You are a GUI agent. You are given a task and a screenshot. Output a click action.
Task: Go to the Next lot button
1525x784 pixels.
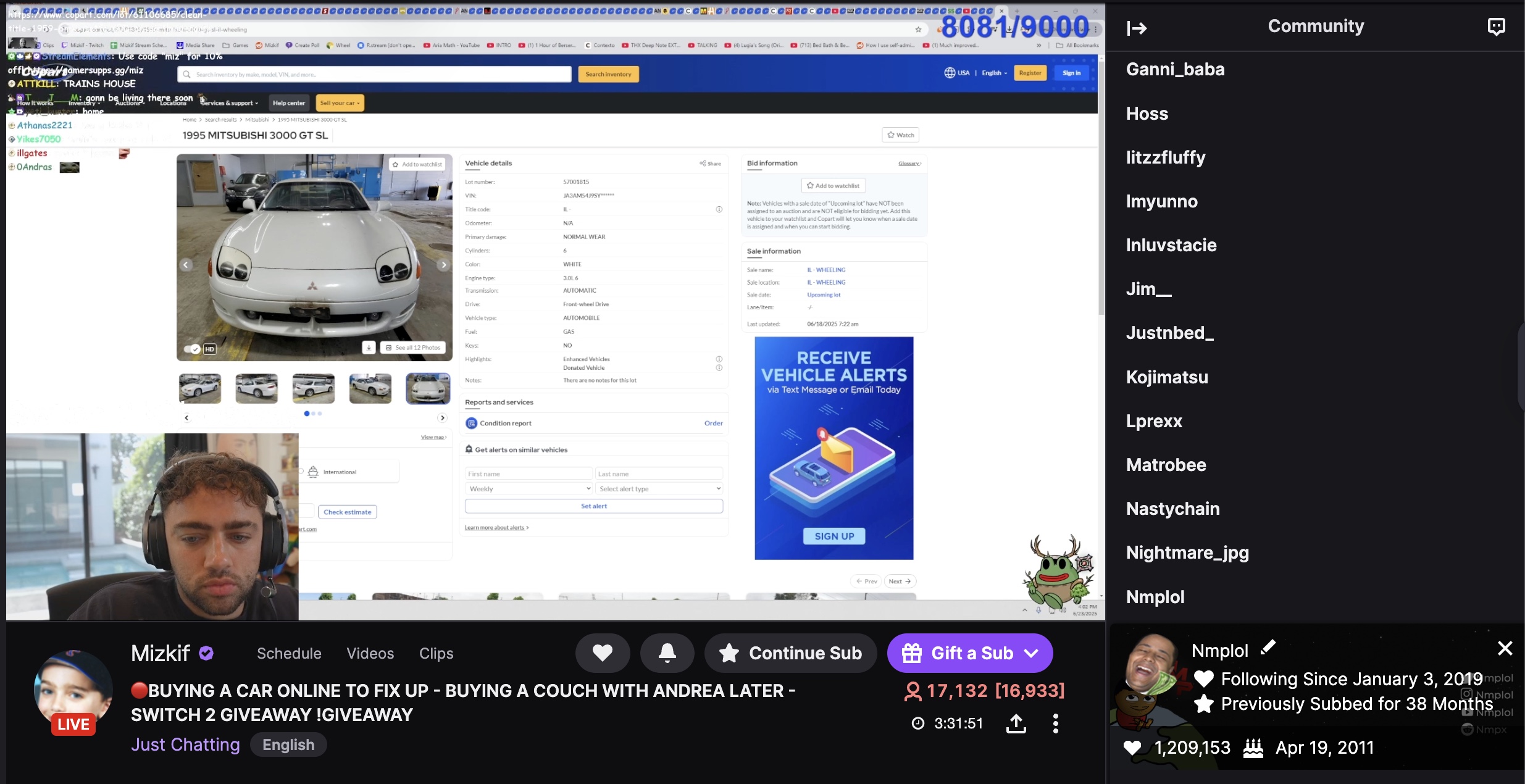(x=900, y=582)
